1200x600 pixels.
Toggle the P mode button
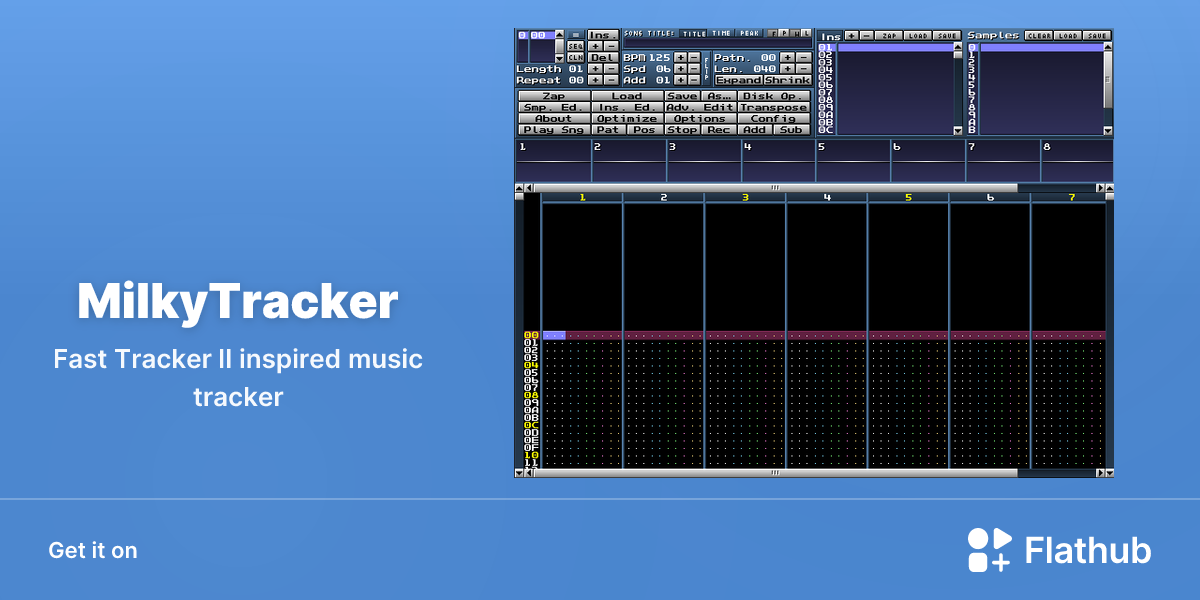tap(784, 34)
